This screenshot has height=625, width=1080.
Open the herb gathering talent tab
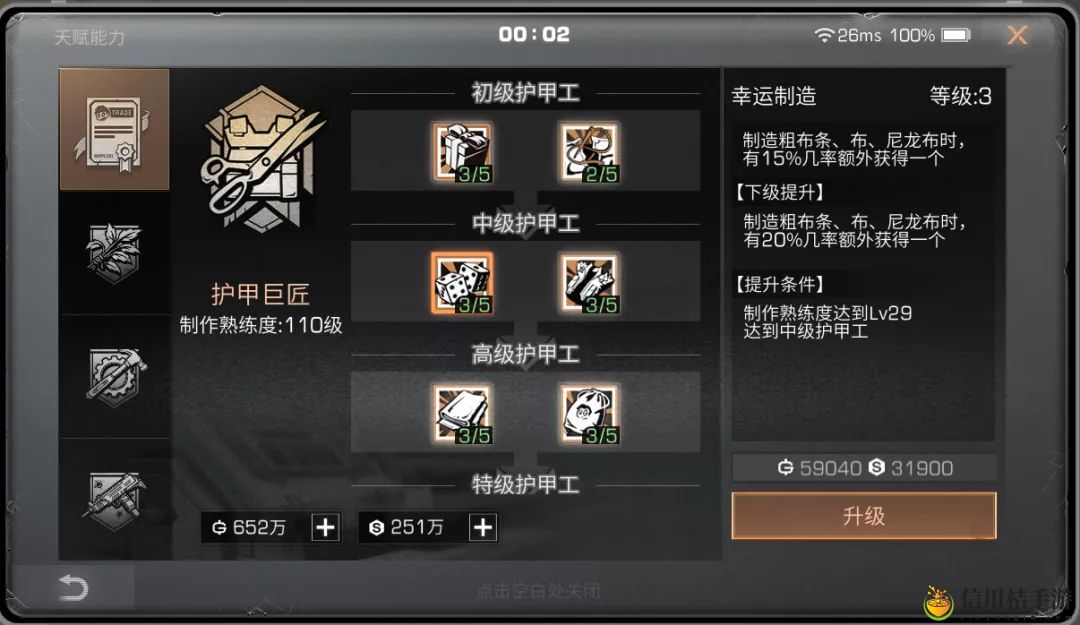pyautogui.click(x=114, y=253)
